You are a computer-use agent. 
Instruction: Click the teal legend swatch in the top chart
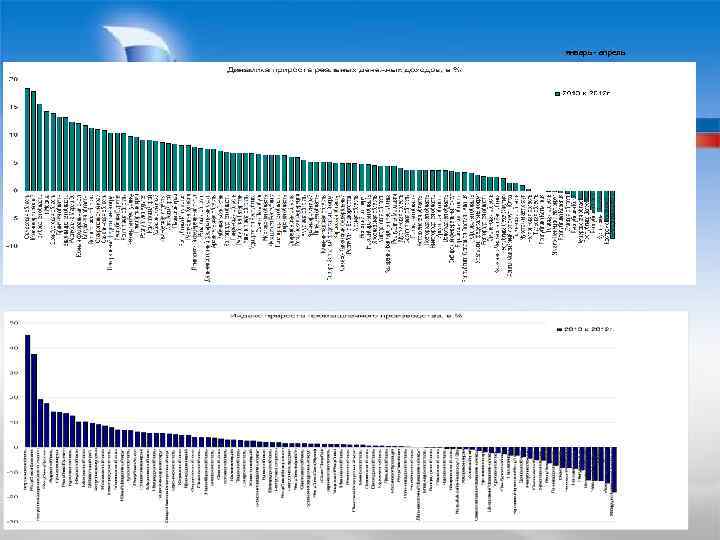557,94
